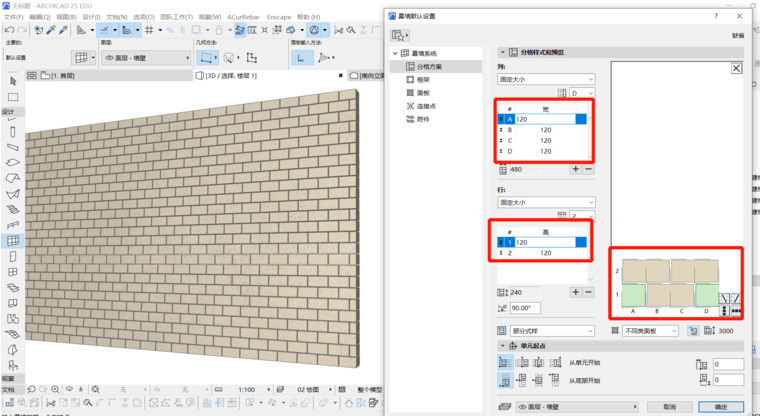Edit column A width input field
This screenshot has height=416, width=760.
(545, 119)
